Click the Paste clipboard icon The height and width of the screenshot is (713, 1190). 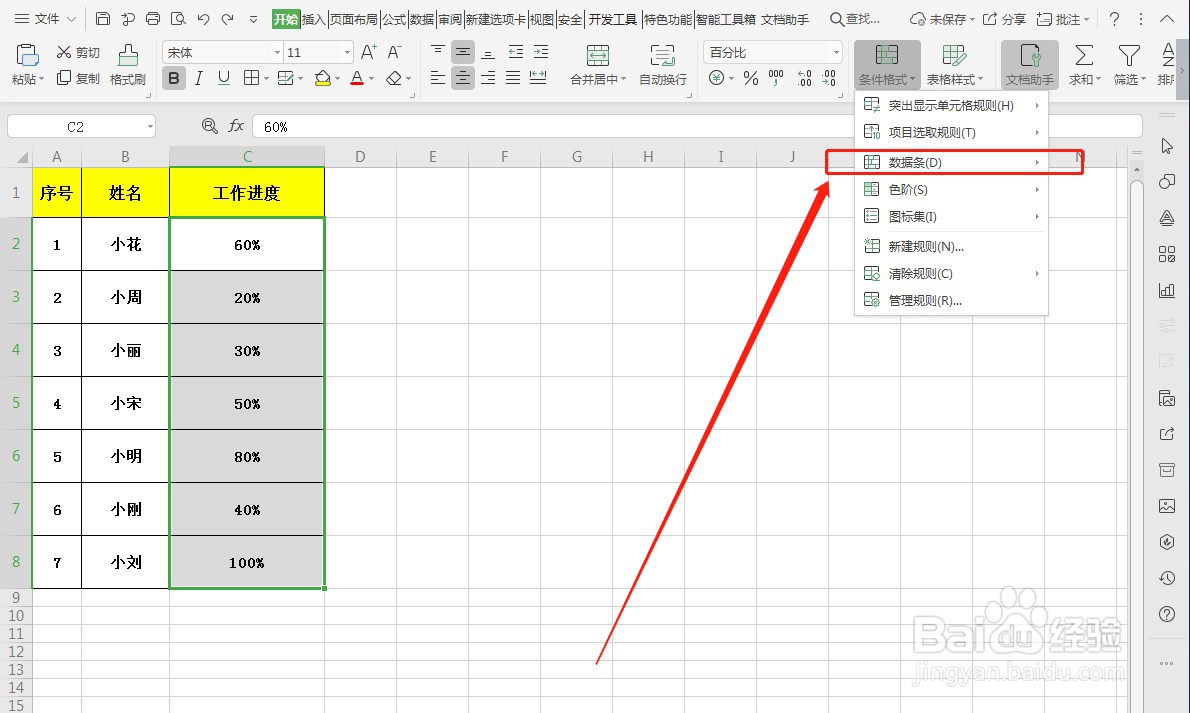click(27, 55)
